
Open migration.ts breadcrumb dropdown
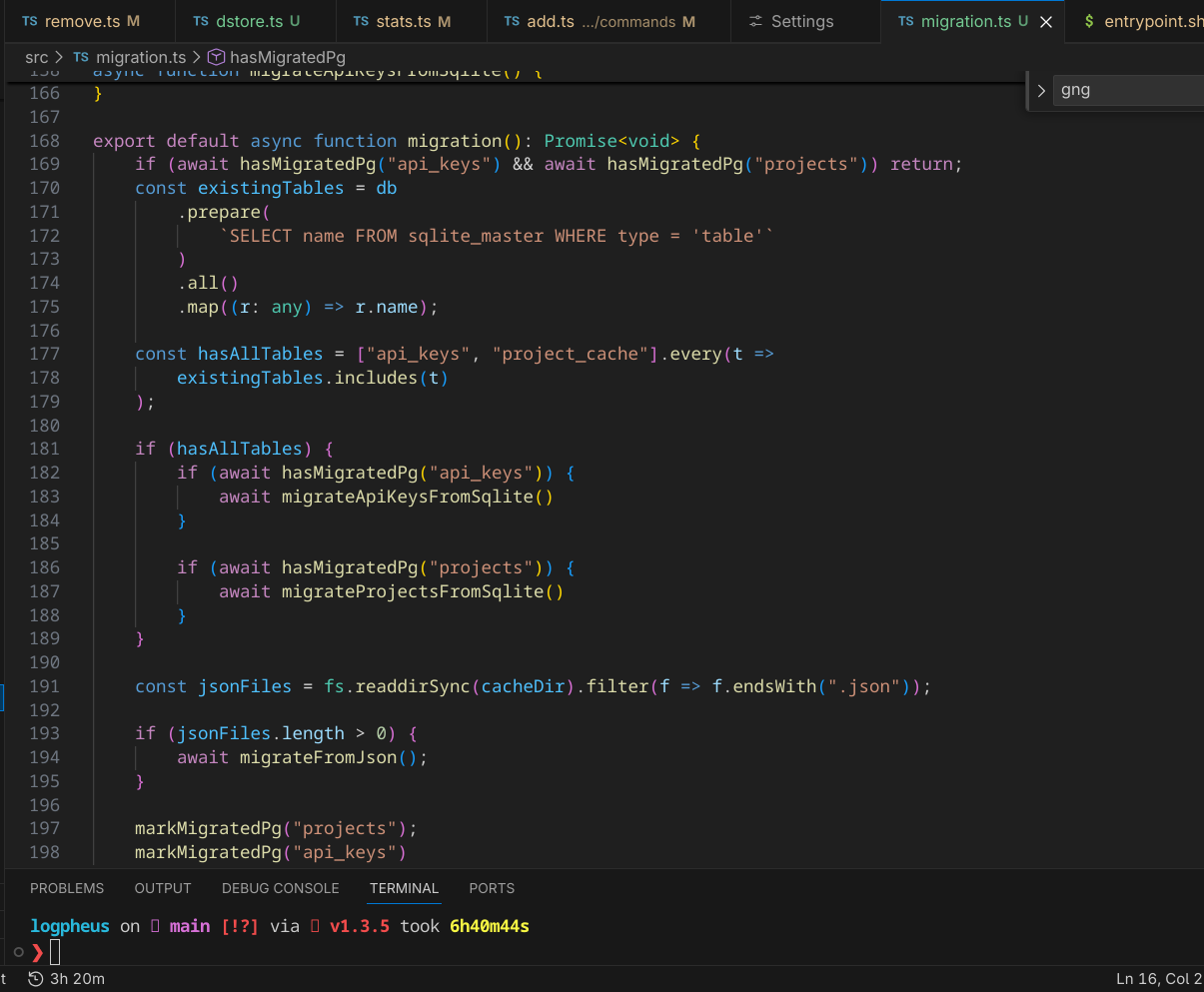(140, 57)
